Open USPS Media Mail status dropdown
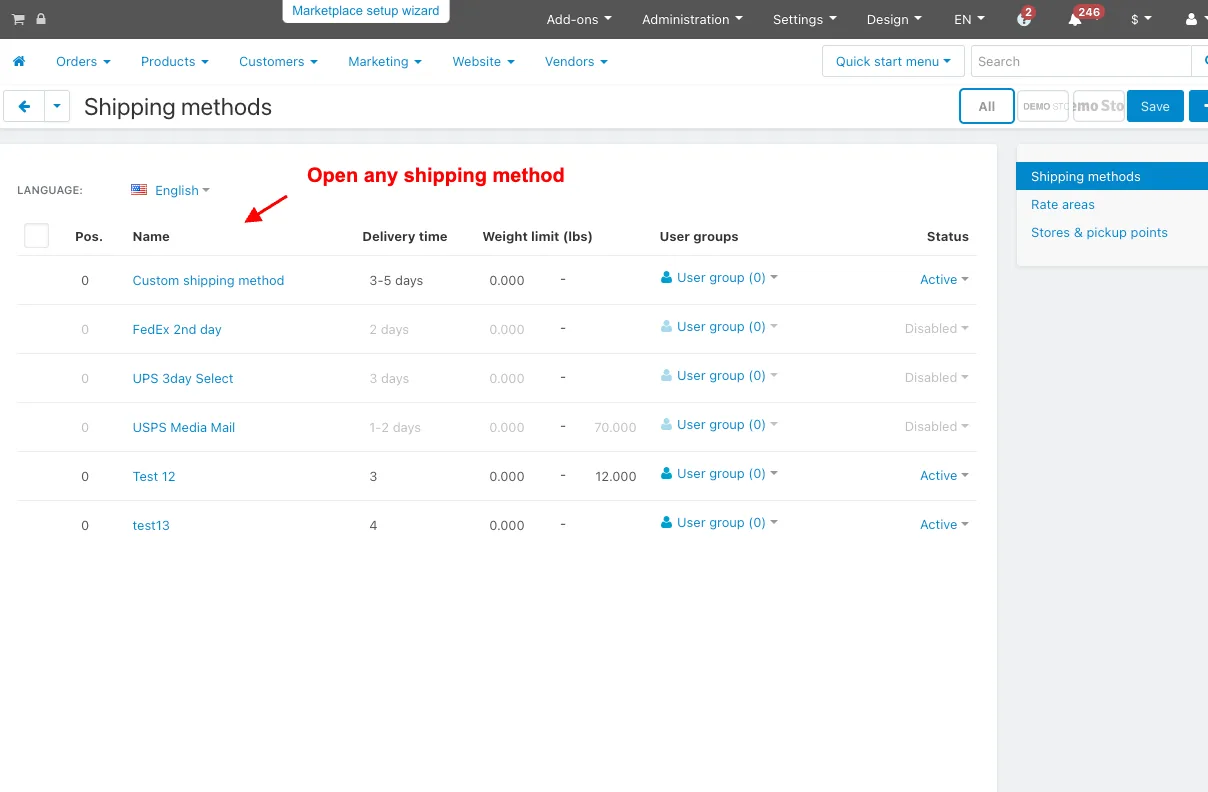This screenshot has width=1208, height=792. point(937,426)
